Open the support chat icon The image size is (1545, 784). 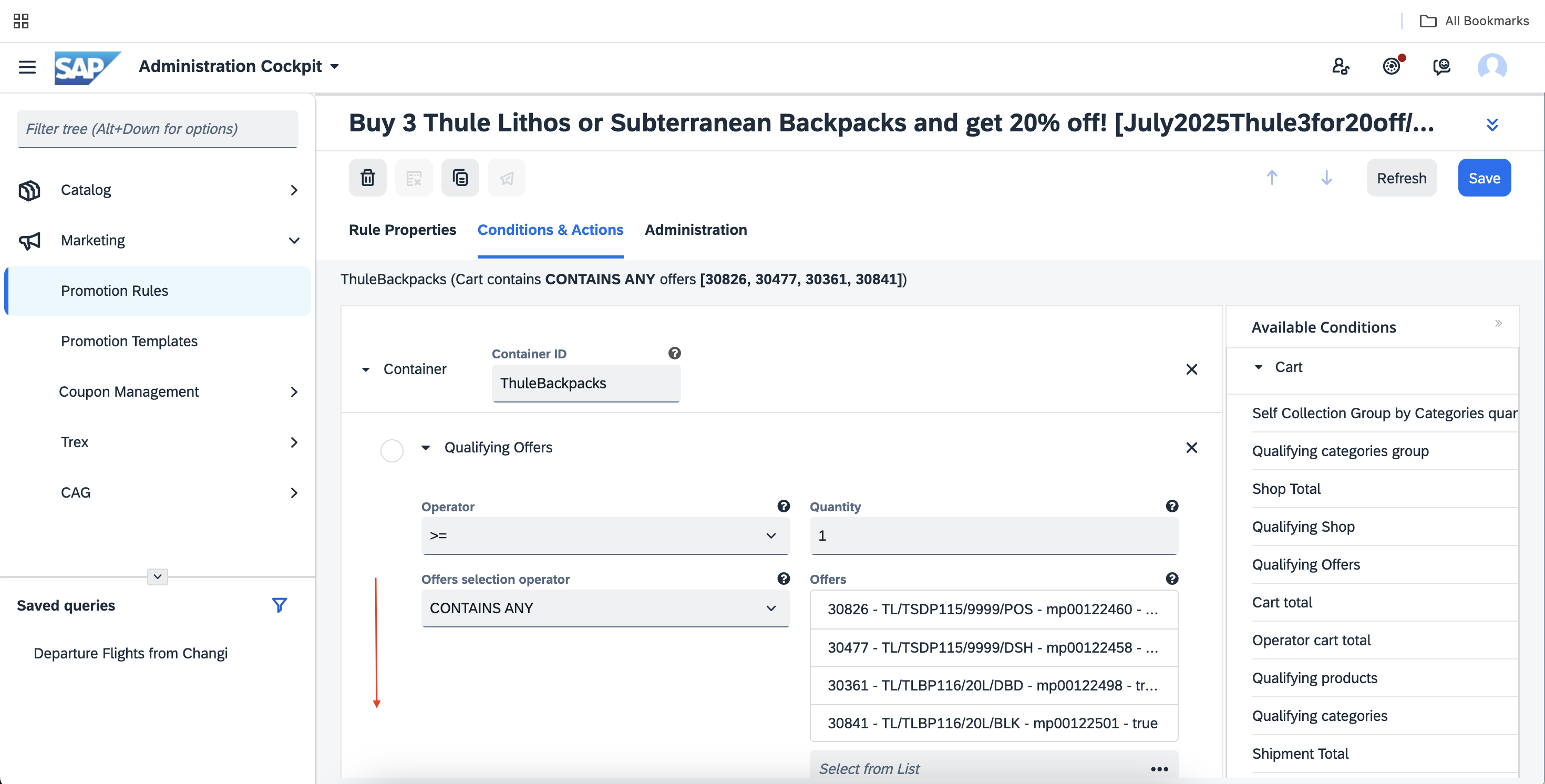click(1442, 66)
